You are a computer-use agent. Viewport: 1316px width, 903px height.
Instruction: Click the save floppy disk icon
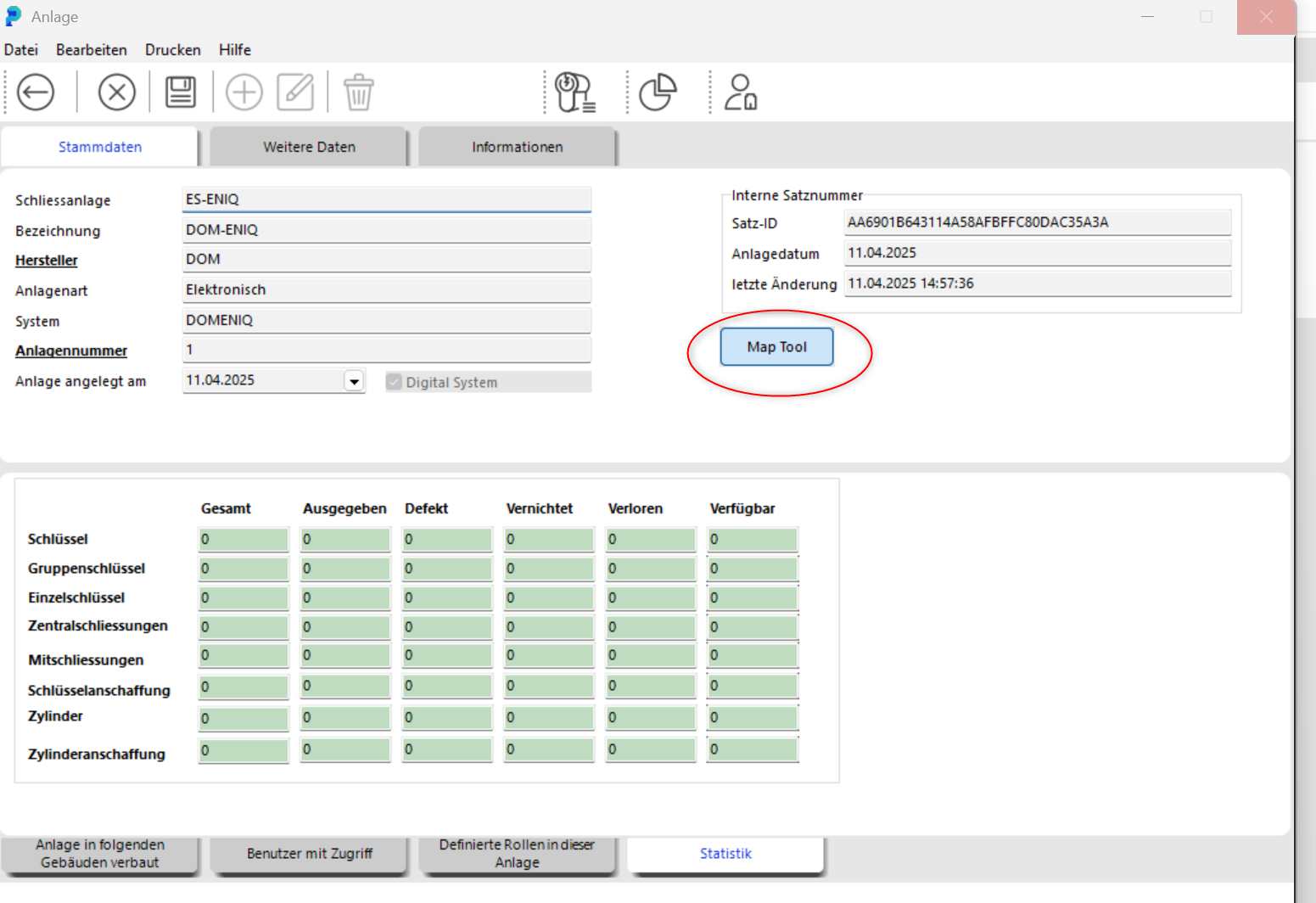[x=180, y=93]
